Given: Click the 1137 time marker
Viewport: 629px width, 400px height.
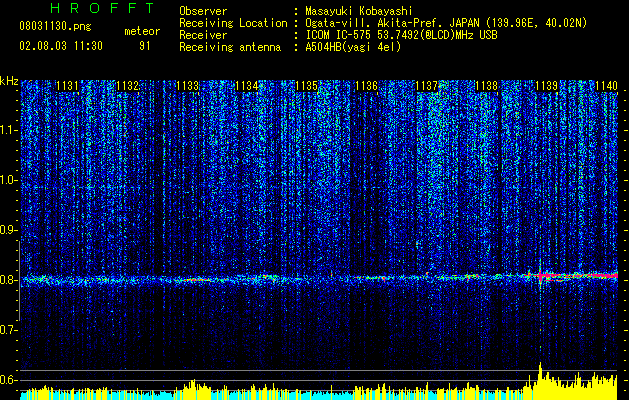Looking at the screenshot, I should (x=426, y=86).
